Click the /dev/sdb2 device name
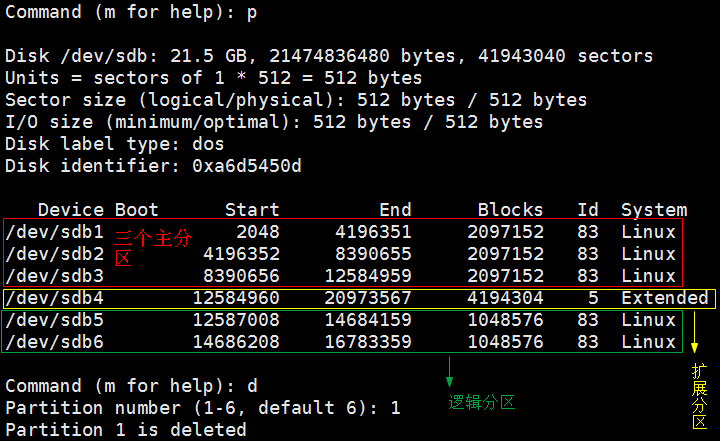Viewport: 720px width, 441px height. click(x=55, y=254)
